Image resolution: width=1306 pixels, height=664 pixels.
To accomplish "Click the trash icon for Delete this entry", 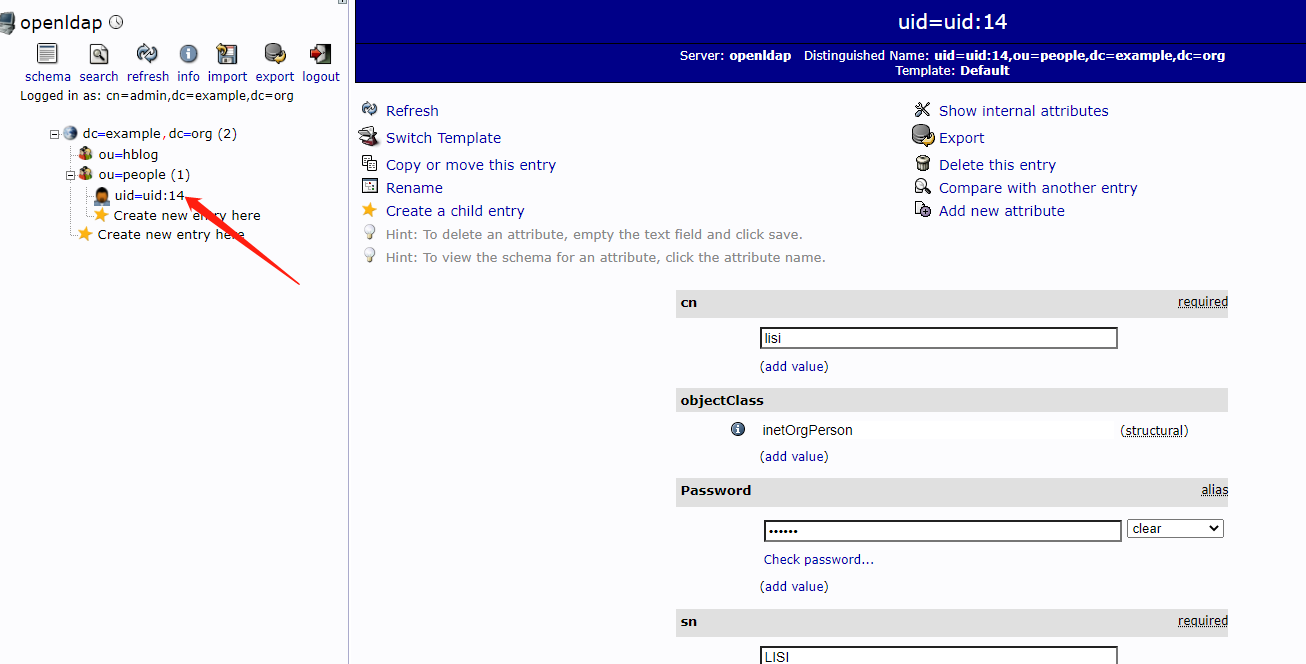I will click(922, 164).
